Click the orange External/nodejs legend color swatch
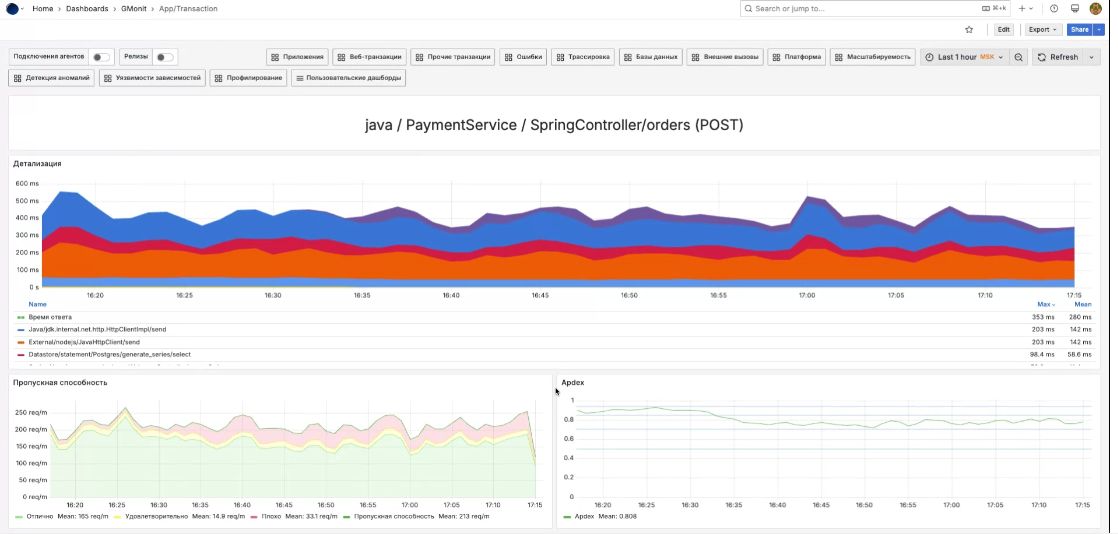The image size is (1118, 534). (x=21, y=342)
